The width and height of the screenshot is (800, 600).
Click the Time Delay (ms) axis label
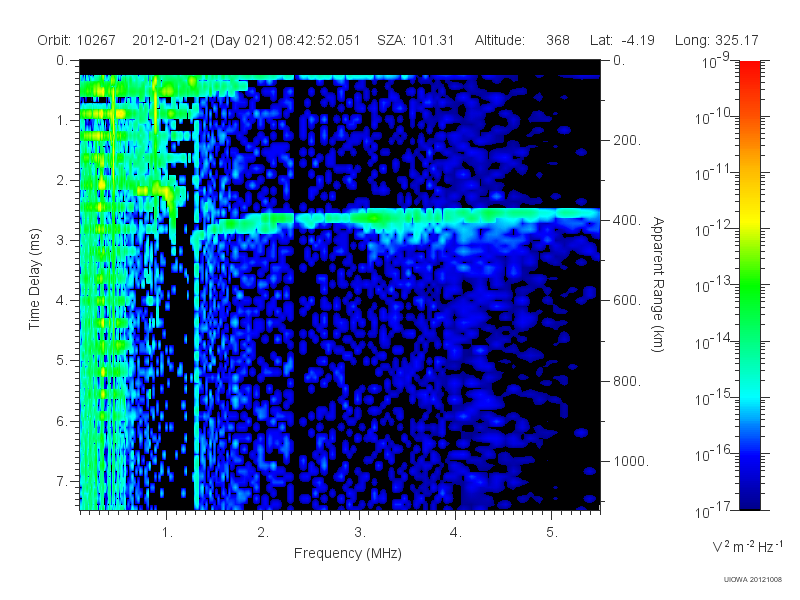point(34,279)
